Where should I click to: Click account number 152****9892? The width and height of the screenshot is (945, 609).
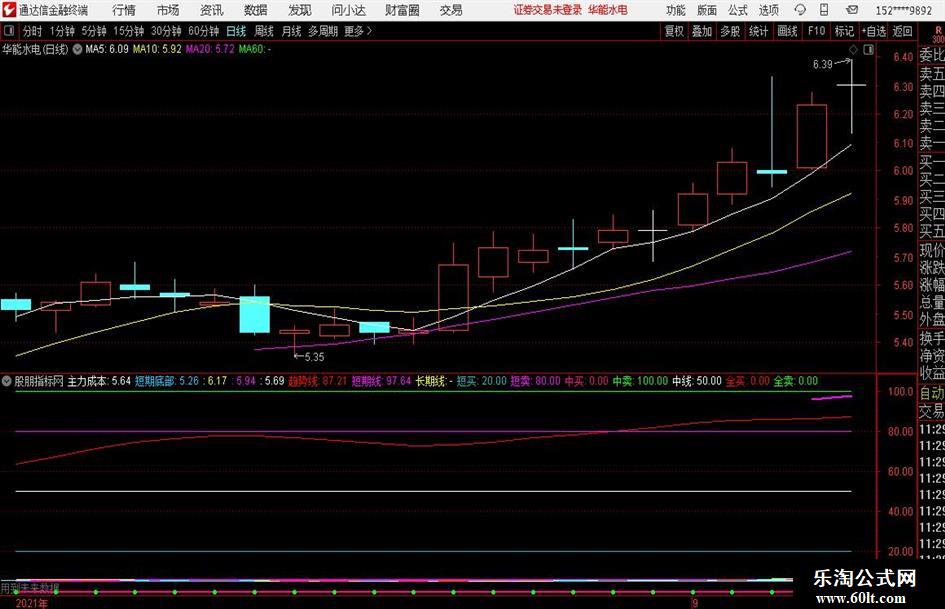pos(903,10)
